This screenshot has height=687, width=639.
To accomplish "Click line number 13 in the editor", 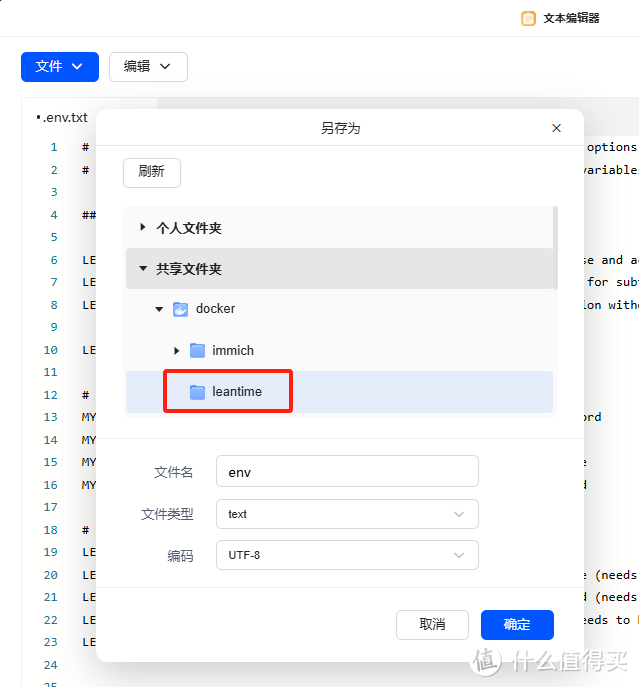I will coord(50,417).
